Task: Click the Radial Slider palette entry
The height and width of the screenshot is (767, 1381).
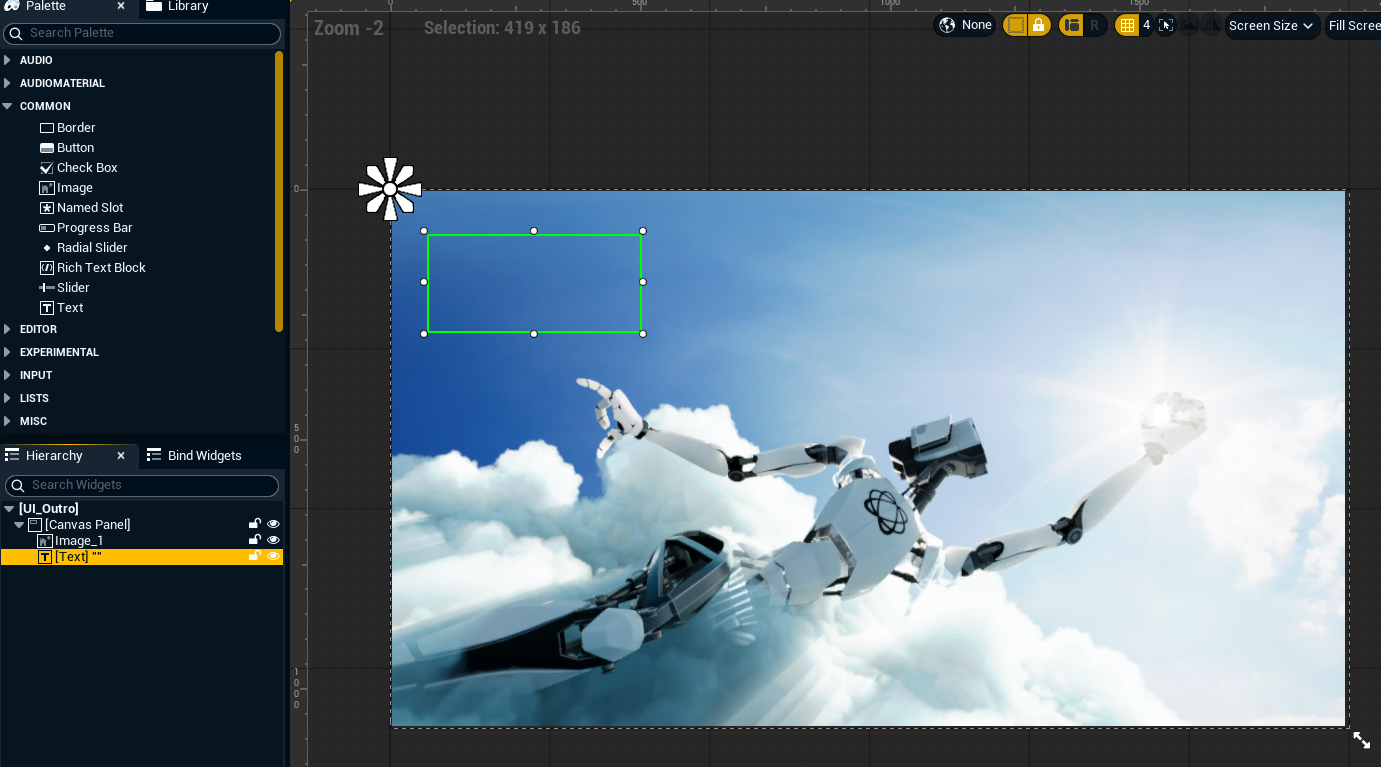Action: coord(91,248)
